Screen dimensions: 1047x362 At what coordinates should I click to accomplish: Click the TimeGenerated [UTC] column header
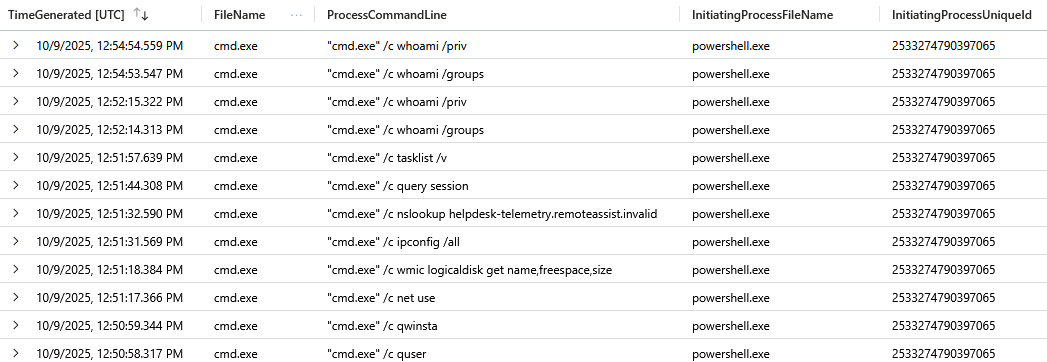coord(66,15)
